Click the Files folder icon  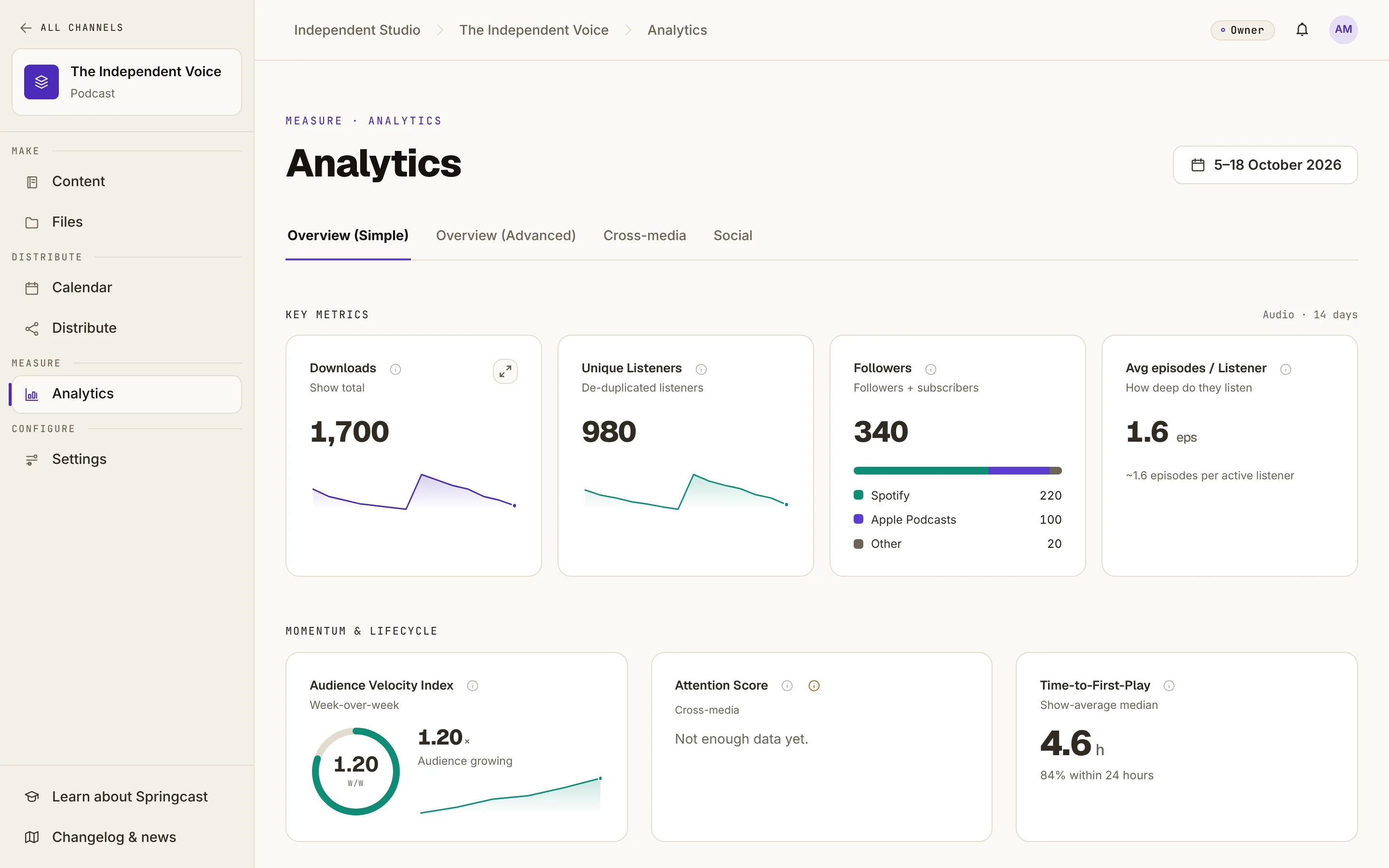(32, 223)
